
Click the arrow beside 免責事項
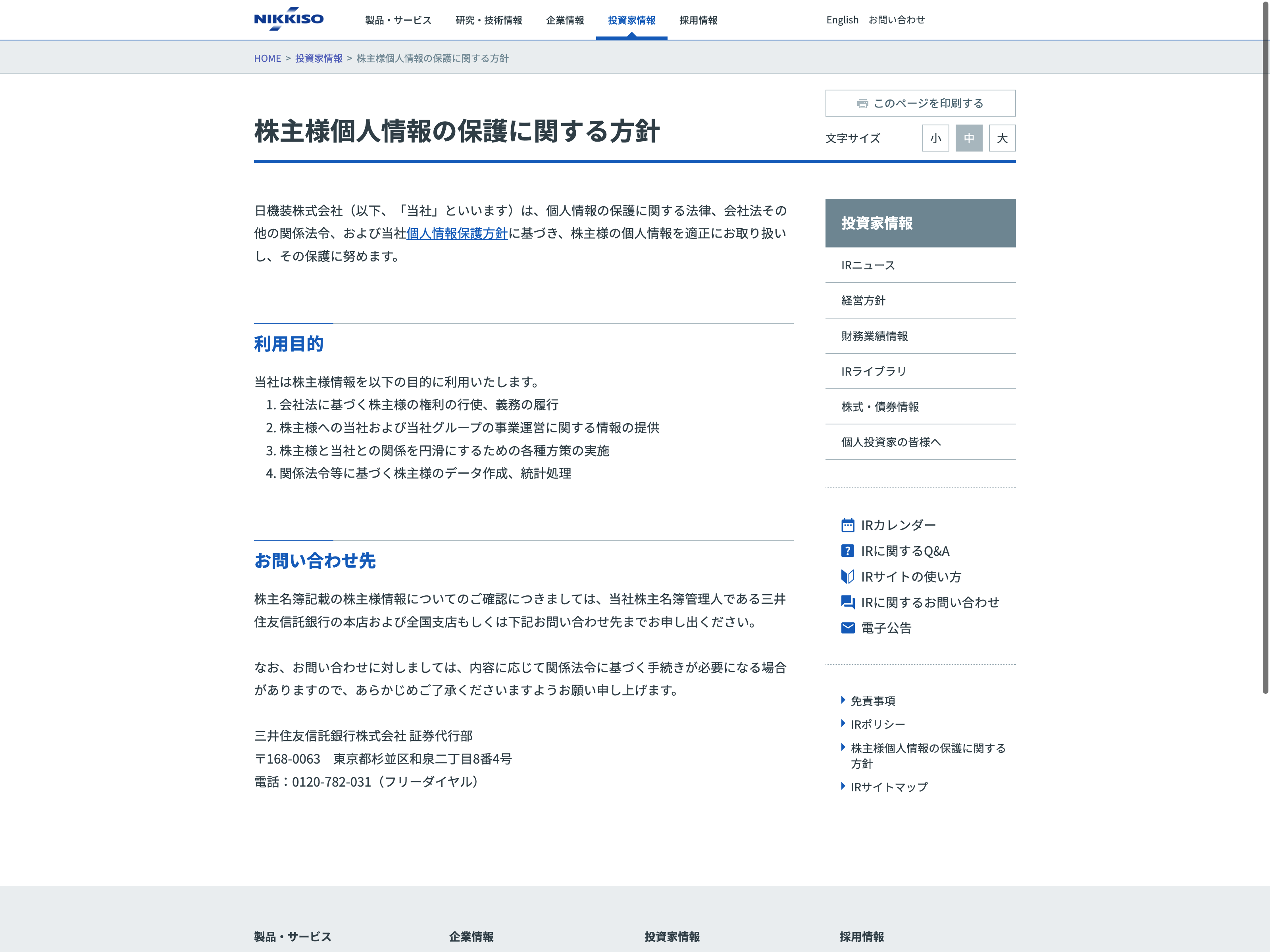[843, 700]
